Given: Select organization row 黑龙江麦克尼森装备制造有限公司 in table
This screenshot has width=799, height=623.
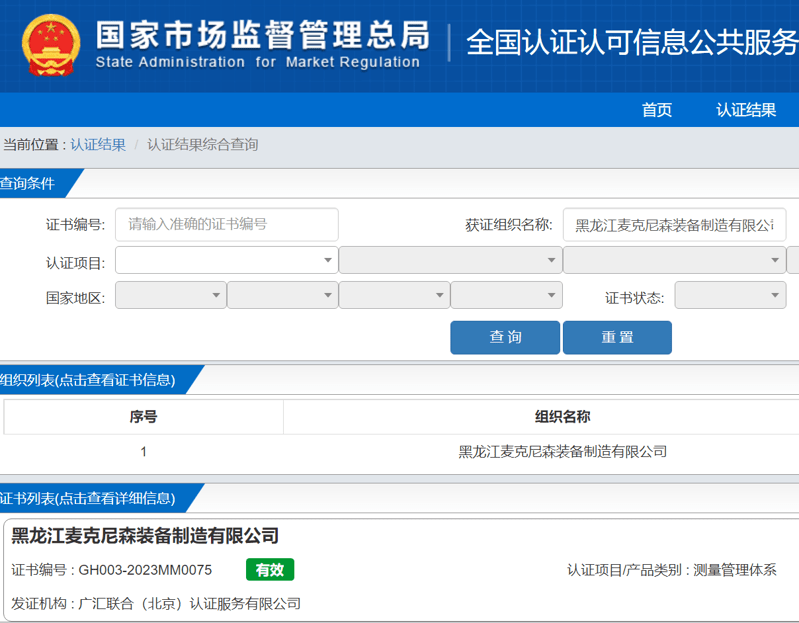Looking at the screenshot, I should pos(563,451).
